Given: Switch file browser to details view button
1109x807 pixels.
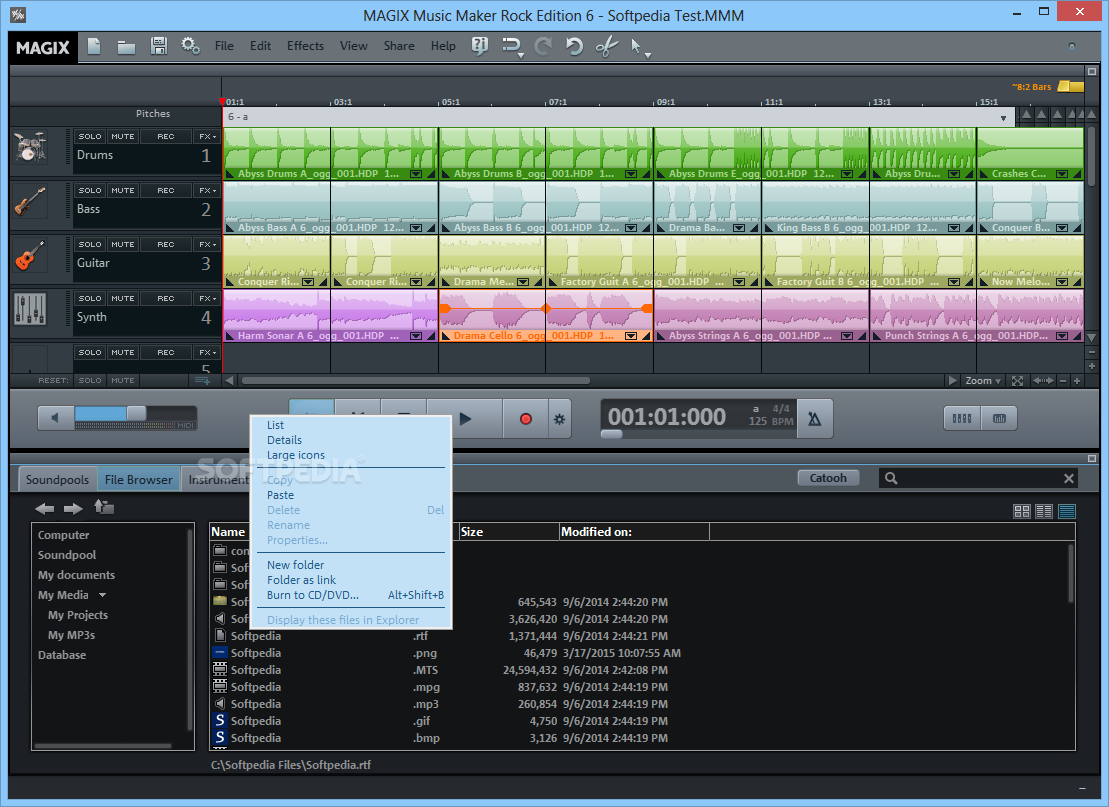Looking at the screenshot, I should tap(1067, 511).
